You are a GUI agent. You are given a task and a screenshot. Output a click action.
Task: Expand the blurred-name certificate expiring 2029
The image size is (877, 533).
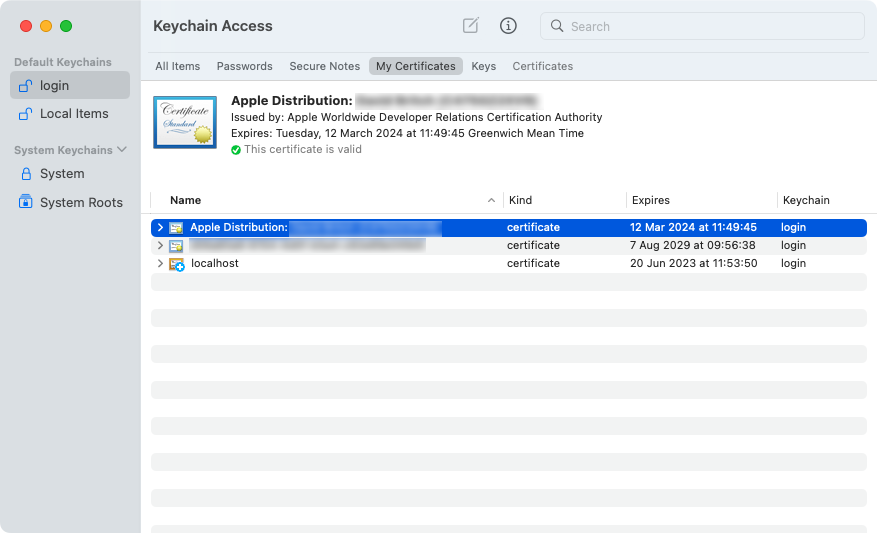coord(160,245)
